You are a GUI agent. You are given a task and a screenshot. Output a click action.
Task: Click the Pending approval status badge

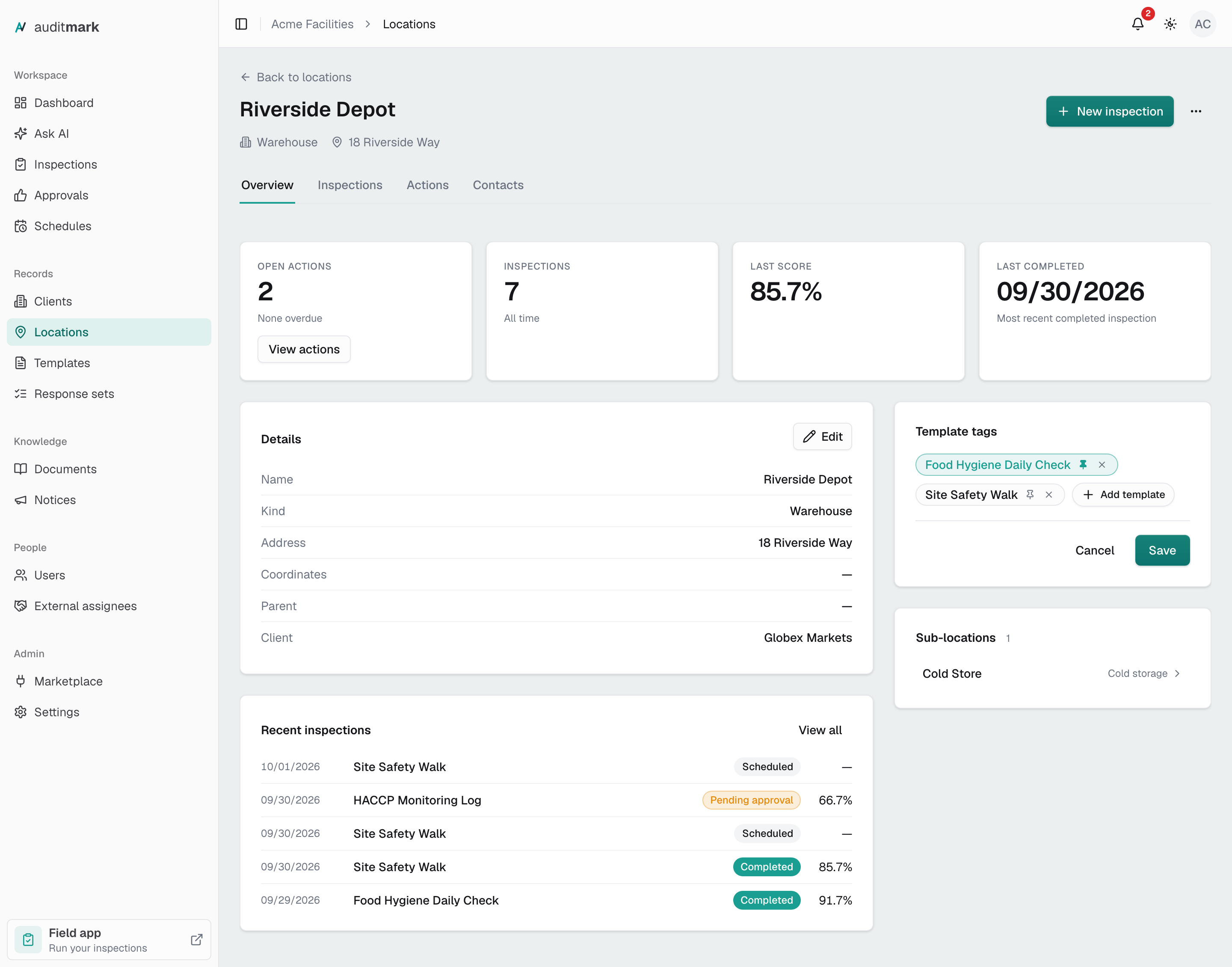(x=751, y=800)
